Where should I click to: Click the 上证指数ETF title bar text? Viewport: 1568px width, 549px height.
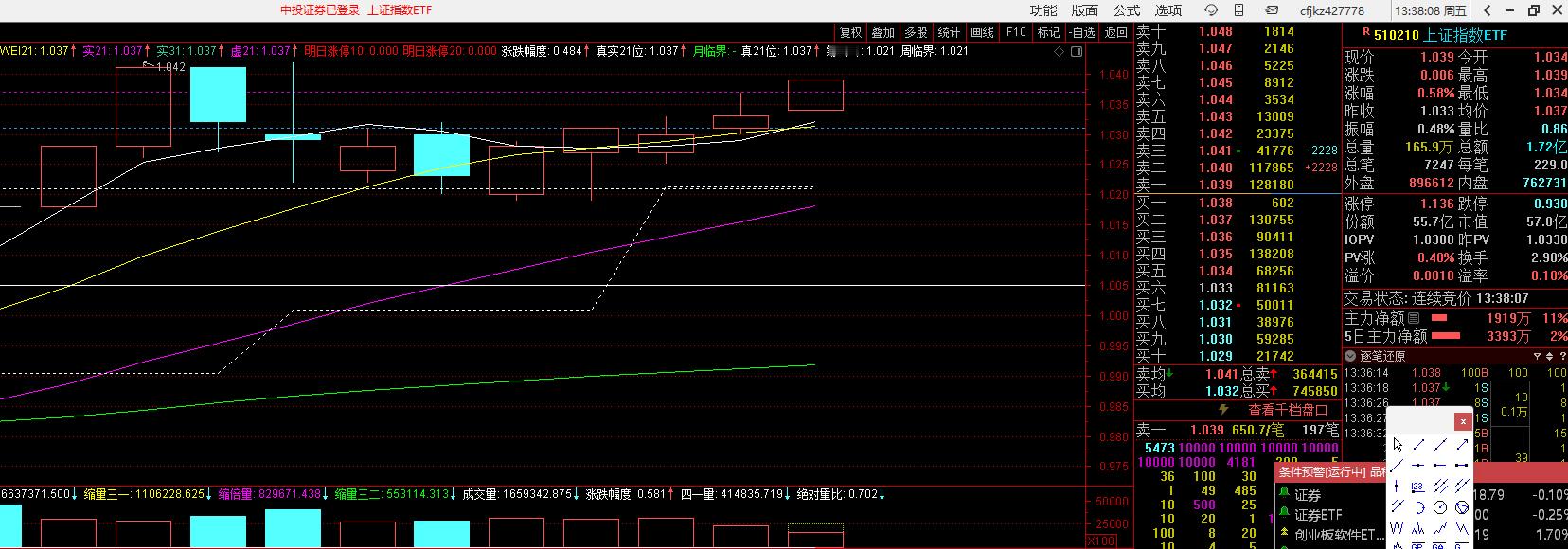[399, 10]
